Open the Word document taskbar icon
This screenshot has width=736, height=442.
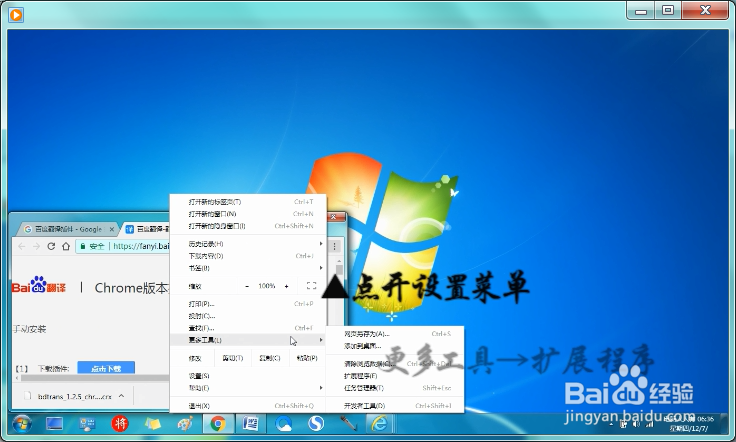tap(250, 424)
